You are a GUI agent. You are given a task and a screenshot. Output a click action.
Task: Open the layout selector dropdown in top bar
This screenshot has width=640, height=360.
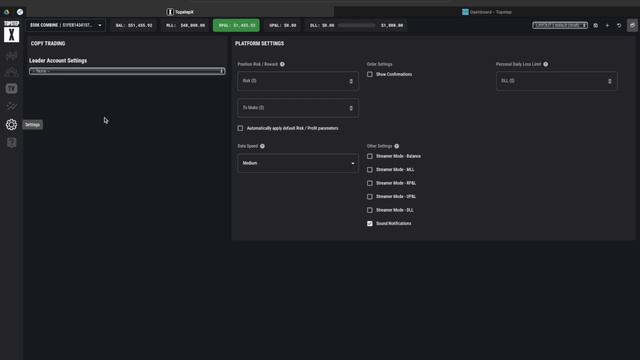[560, 25]
